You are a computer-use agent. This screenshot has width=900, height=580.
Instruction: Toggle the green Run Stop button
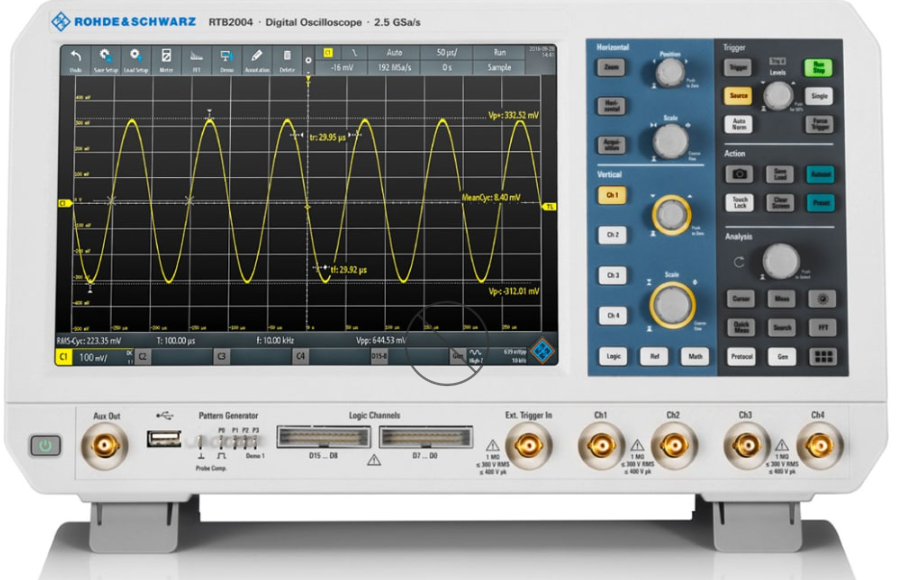pos(820,67)
